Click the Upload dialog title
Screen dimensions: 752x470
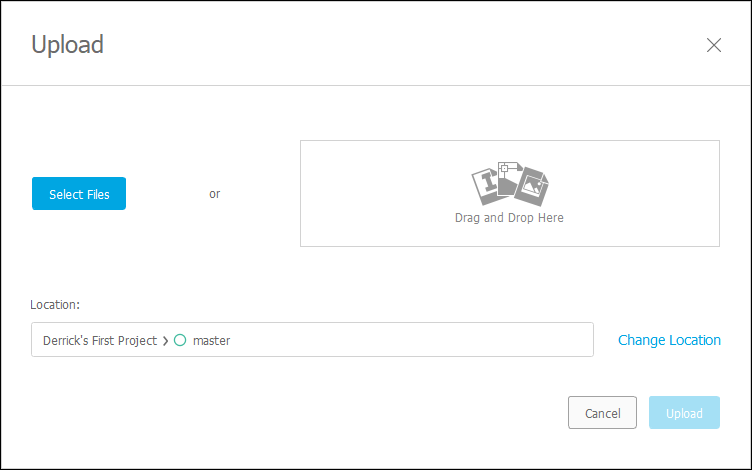click(68, 44)
